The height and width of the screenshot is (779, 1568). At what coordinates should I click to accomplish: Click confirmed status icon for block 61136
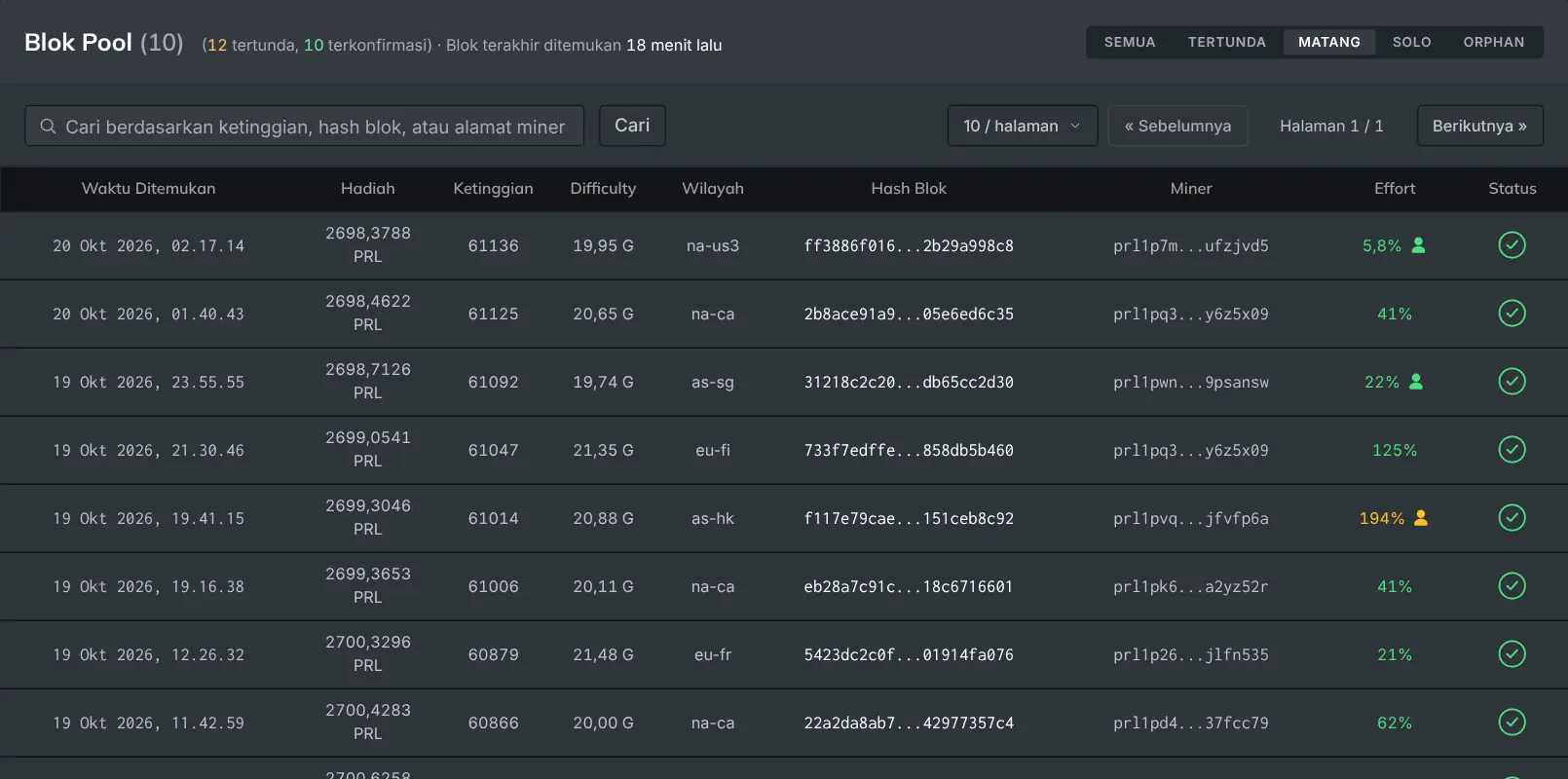click(1512, 245)
